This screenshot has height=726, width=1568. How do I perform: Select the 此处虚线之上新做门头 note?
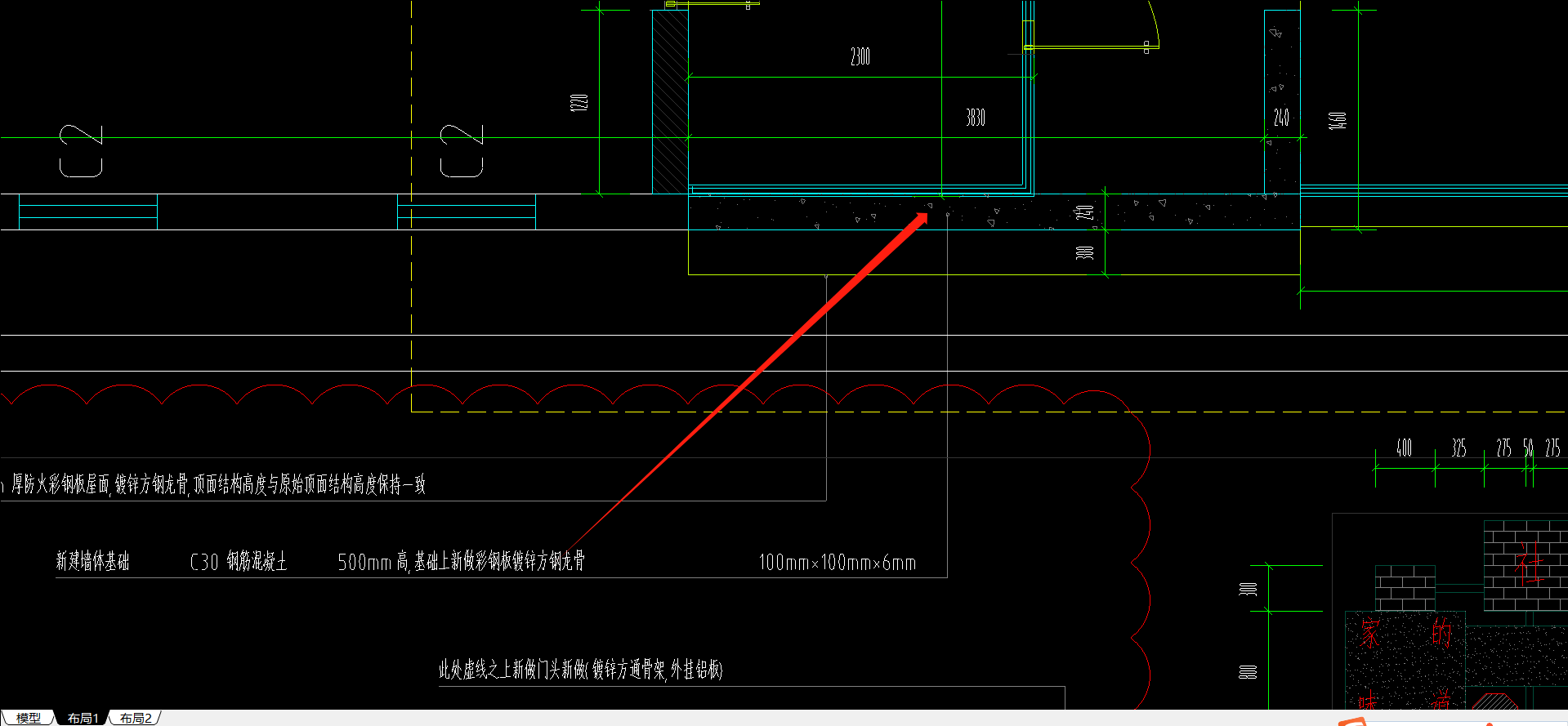point(580,670)
